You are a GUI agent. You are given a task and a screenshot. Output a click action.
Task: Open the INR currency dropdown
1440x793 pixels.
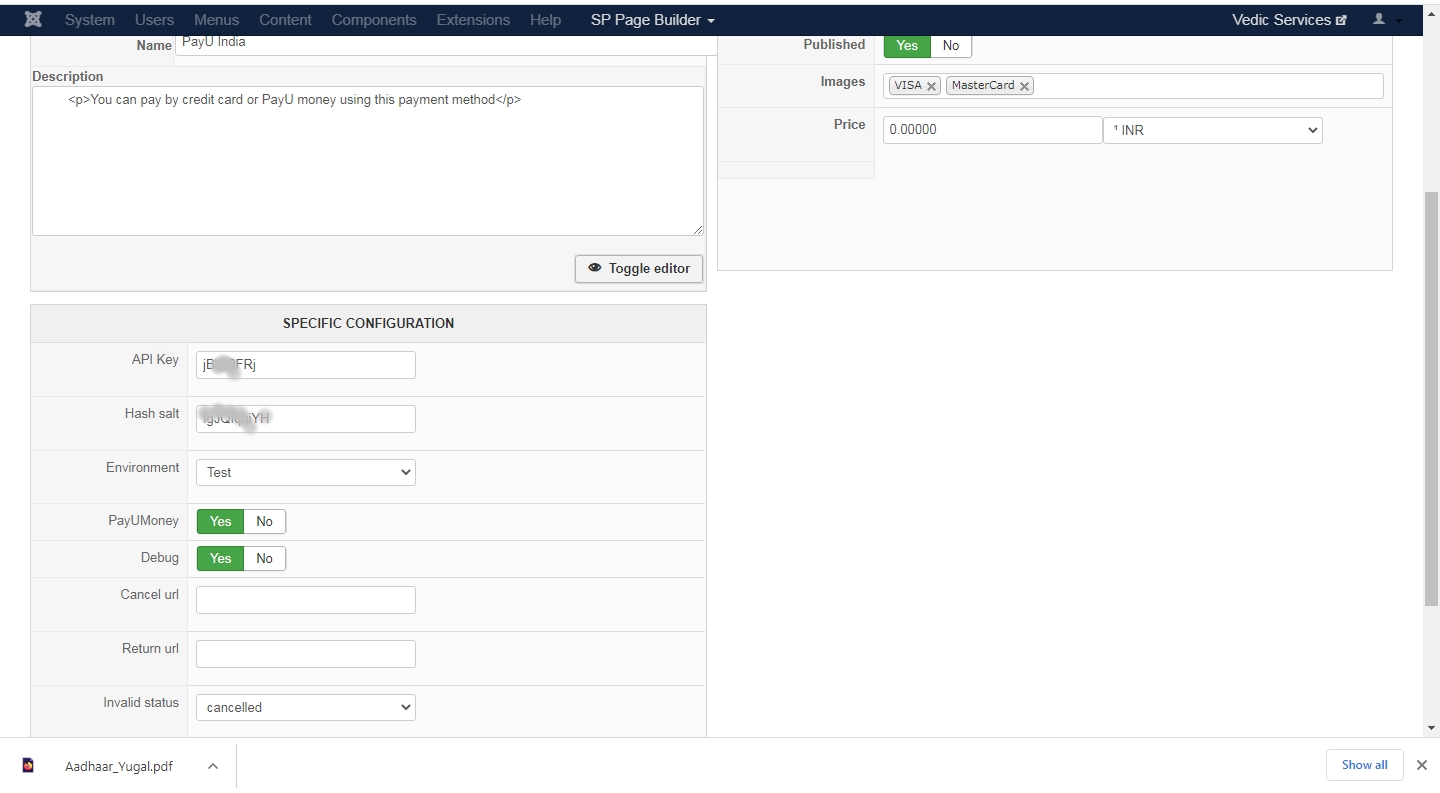[x=1213, y=130]
